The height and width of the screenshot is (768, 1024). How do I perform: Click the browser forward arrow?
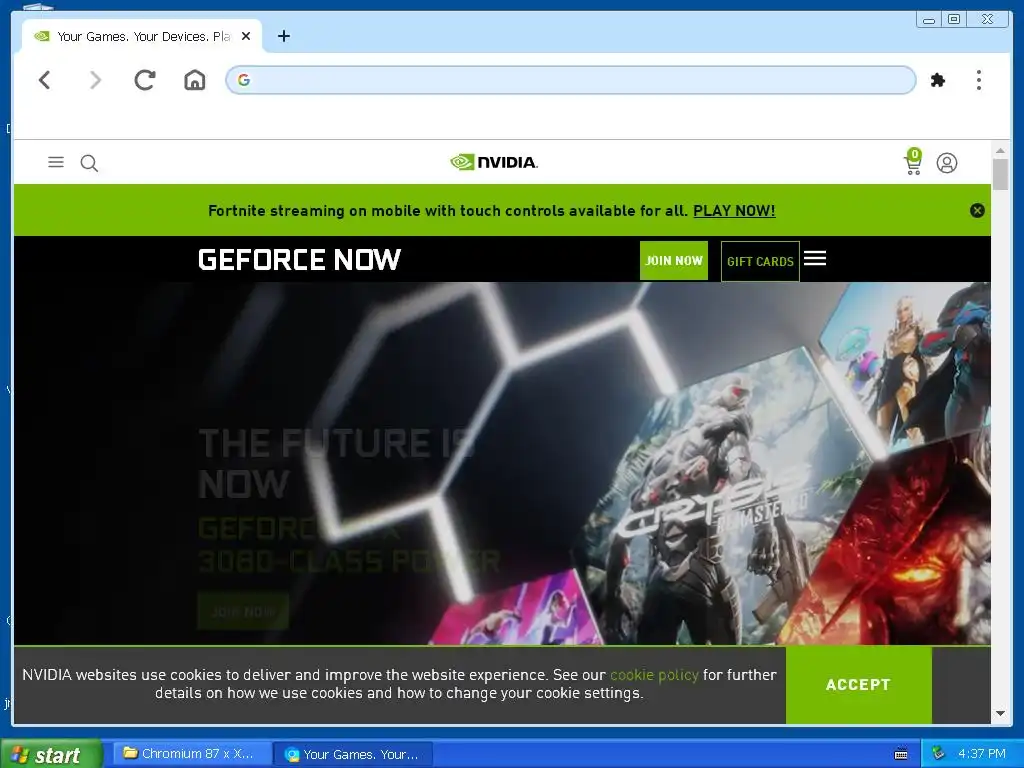pos(95,80)
